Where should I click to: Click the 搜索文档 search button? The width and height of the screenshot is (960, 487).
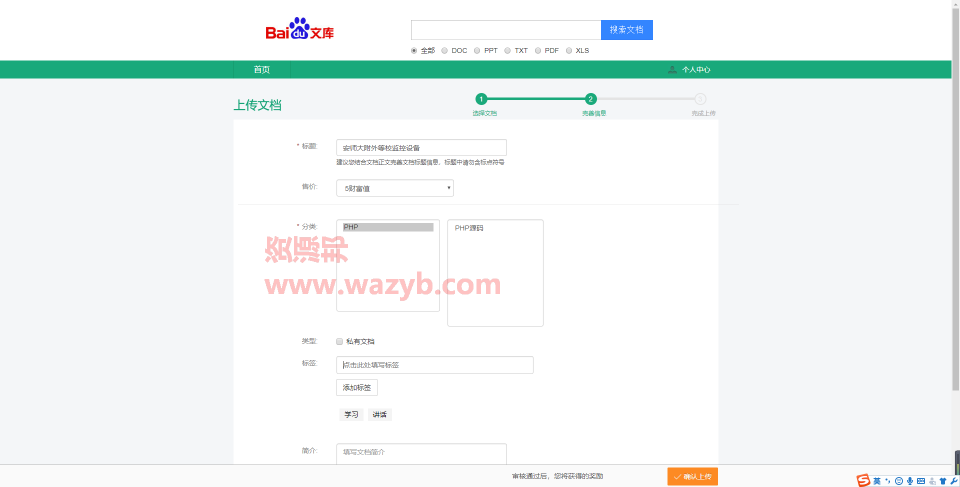627,30
